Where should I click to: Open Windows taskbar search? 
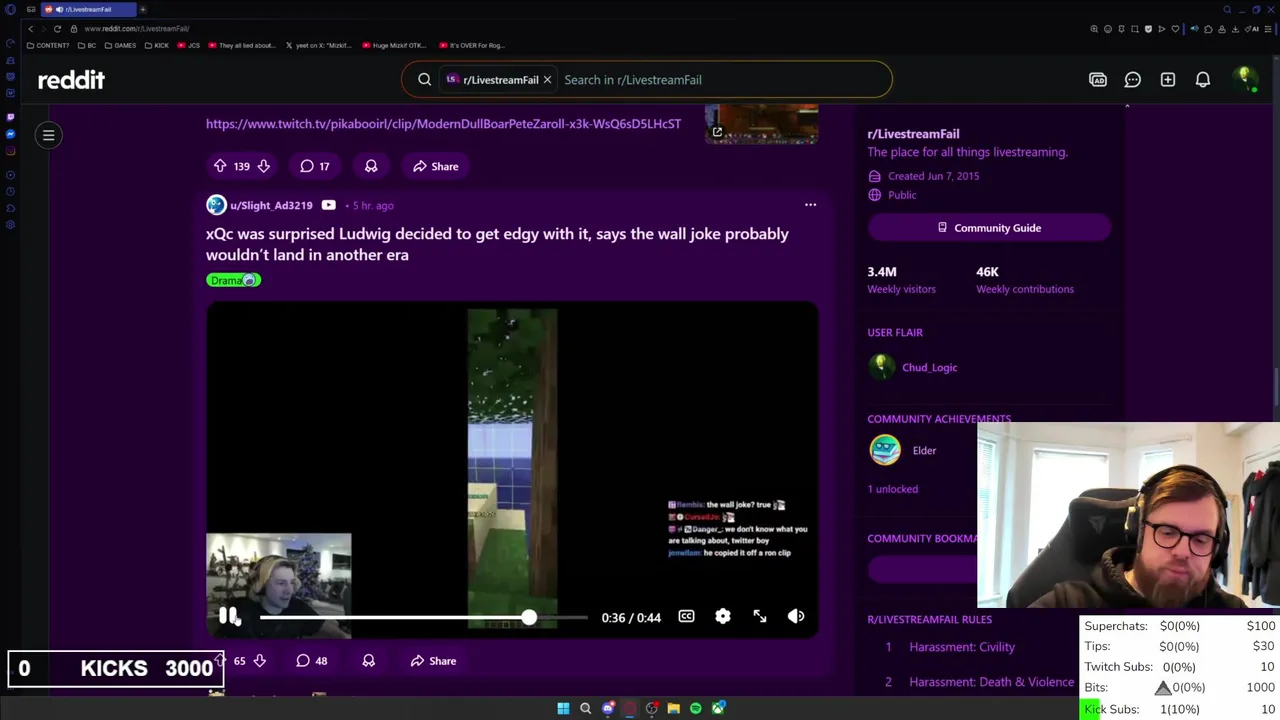585,708
